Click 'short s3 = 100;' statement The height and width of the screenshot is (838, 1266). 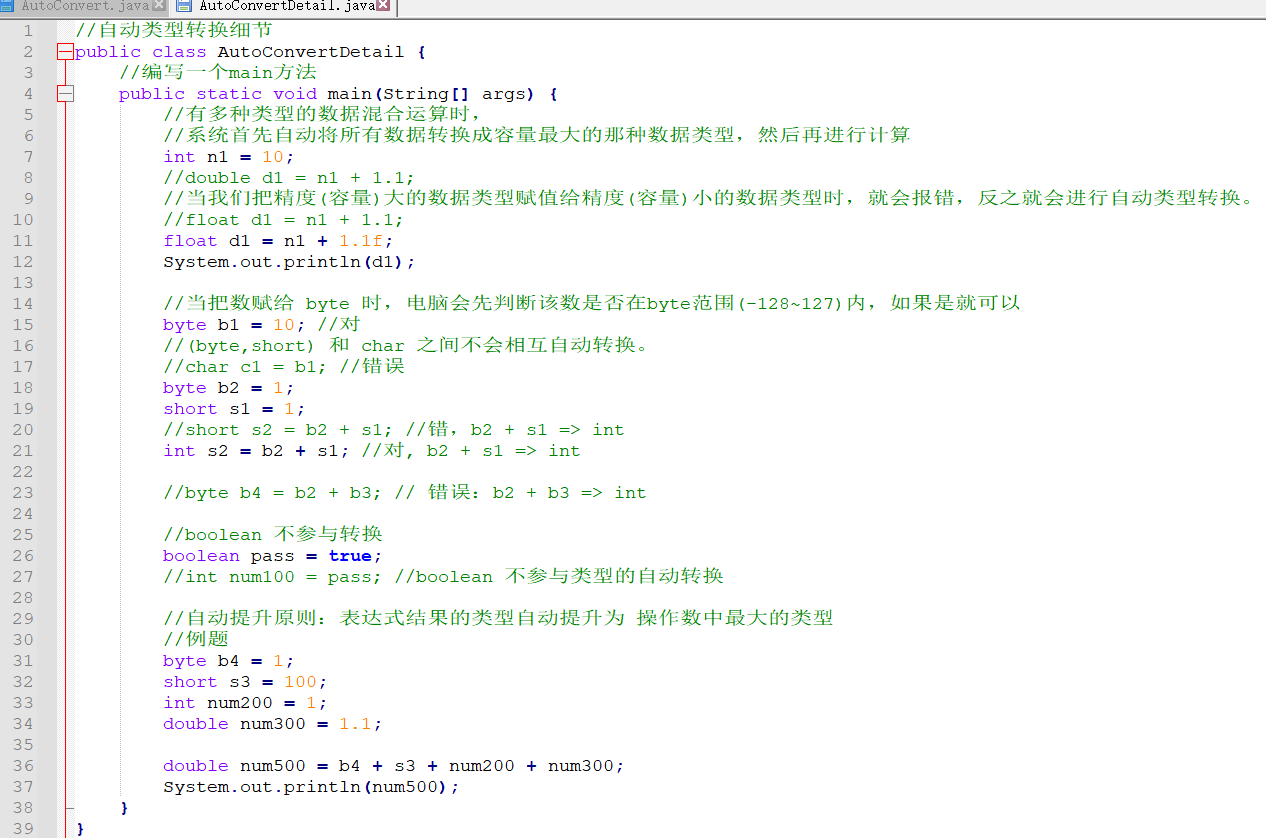pyautogui.click(x=245, y=682)
